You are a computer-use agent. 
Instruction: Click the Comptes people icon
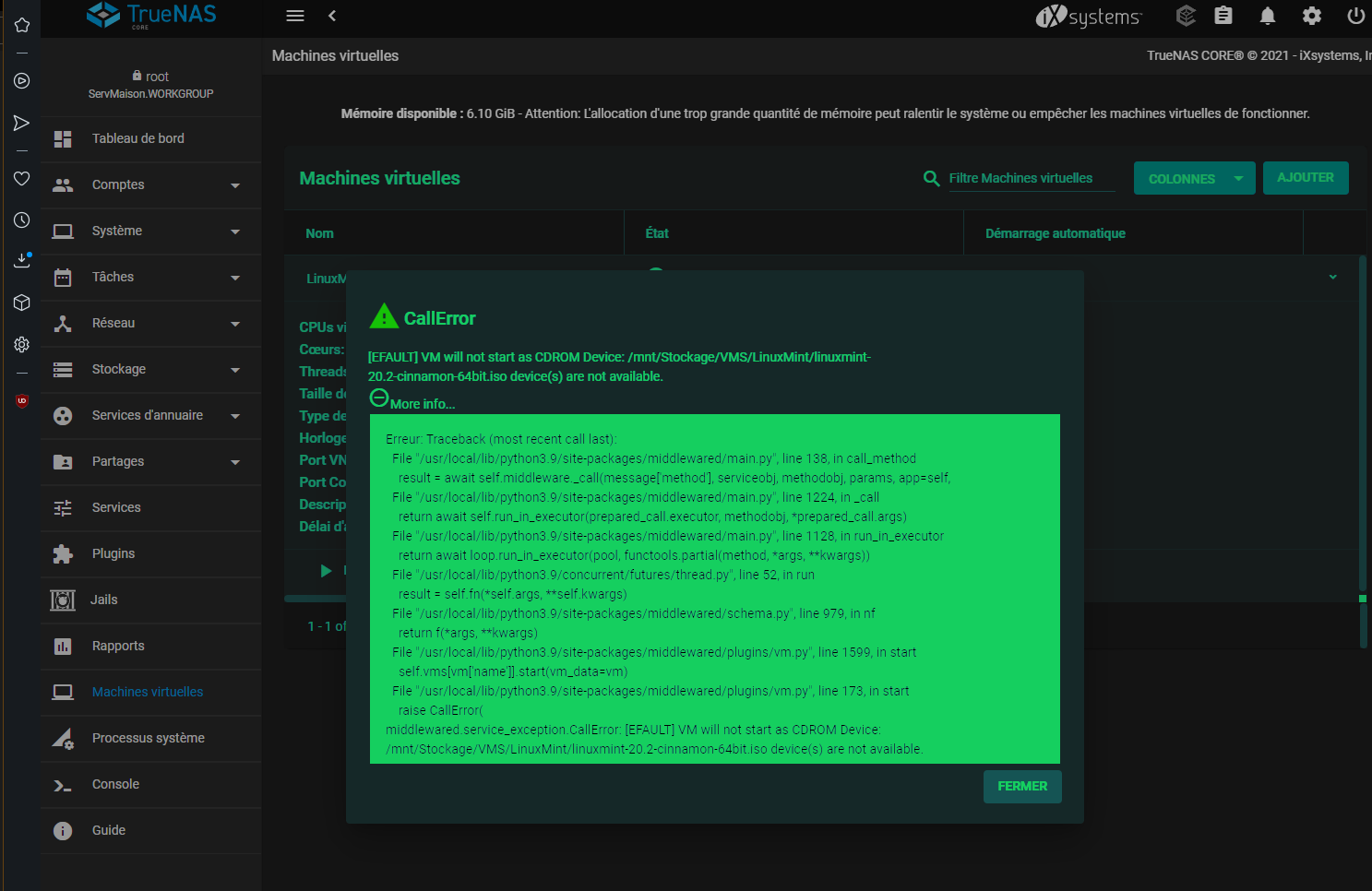click(x=63, y=185)
